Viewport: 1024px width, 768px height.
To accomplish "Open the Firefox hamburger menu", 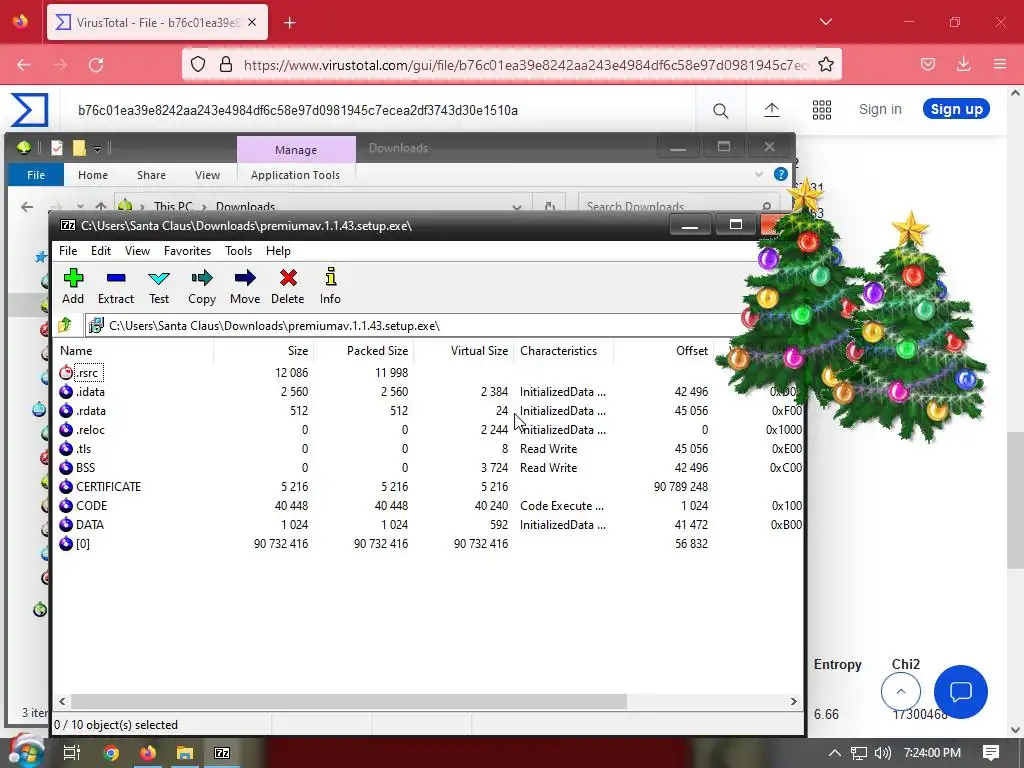I will [1000, 64].
